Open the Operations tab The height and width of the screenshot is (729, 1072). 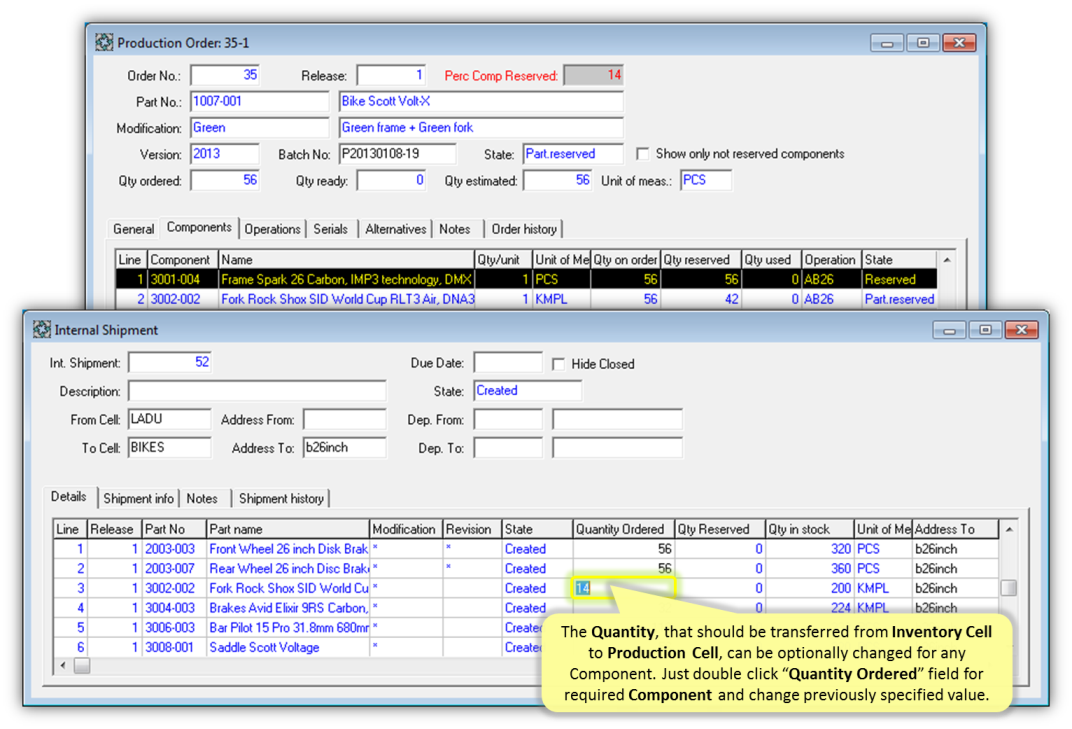coord(272,229)
